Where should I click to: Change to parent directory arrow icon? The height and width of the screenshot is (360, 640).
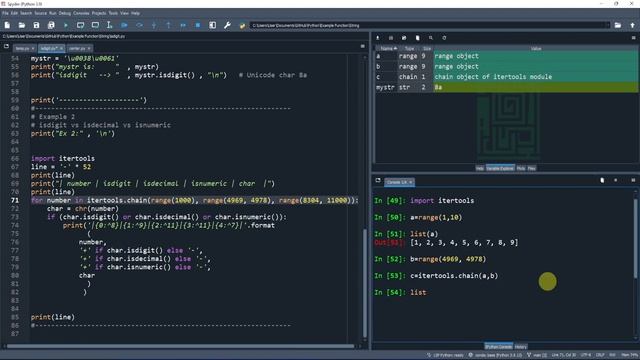coord(633,25)
